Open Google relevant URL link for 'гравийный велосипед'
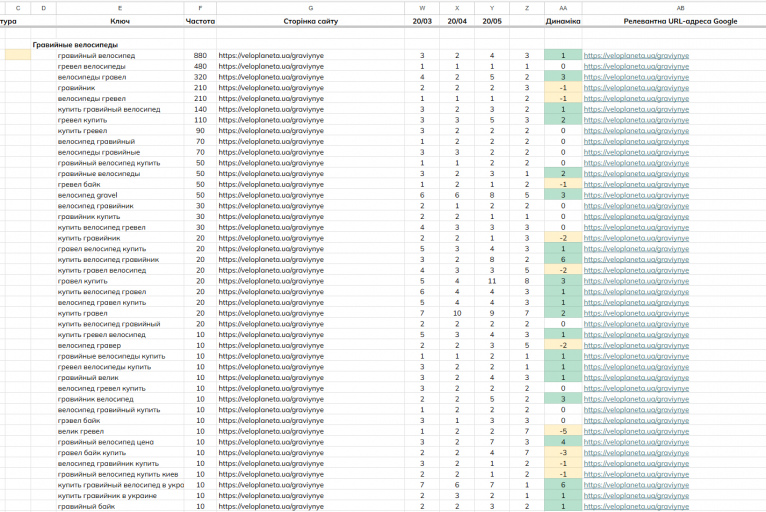The width and height of the screenshot is (766, 512). click(636, 56)
